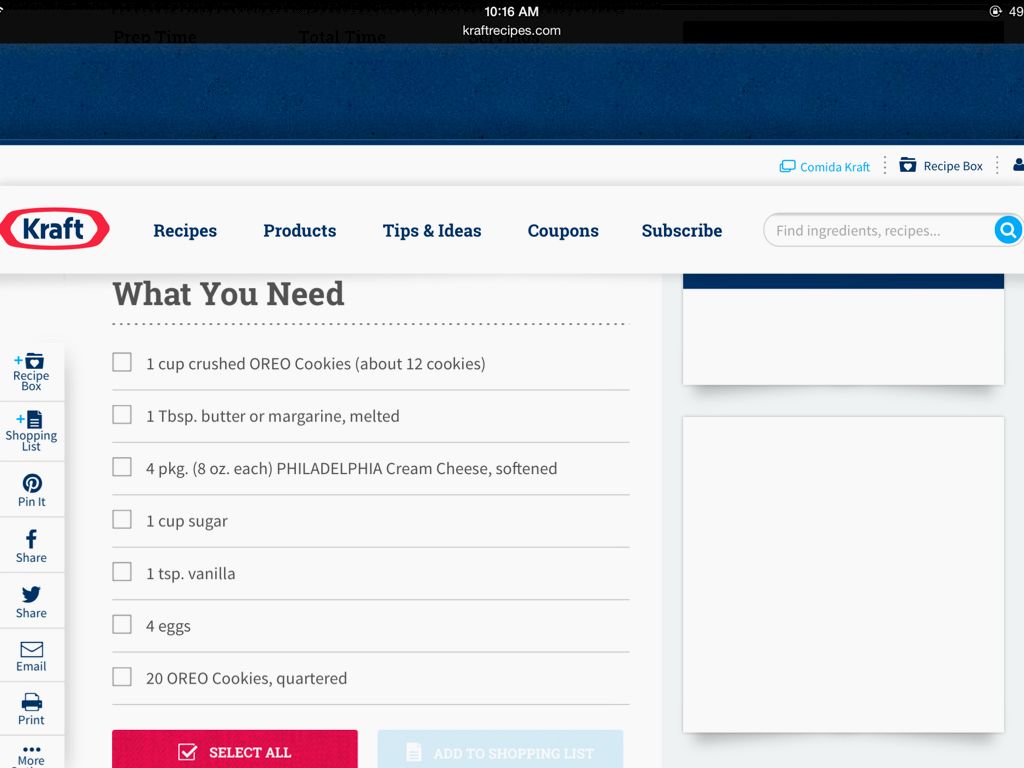Check the crushed OREO Cookies ingredient

tap(122, 362)
